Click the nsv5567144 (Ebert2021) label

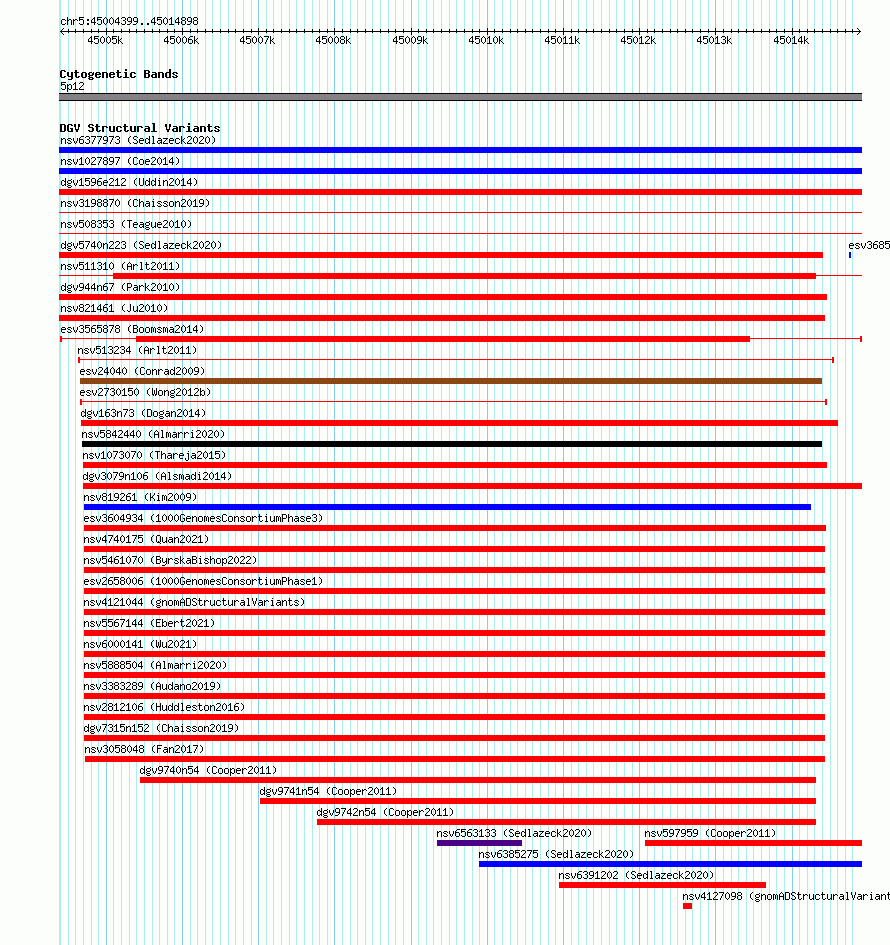point(149,623)
